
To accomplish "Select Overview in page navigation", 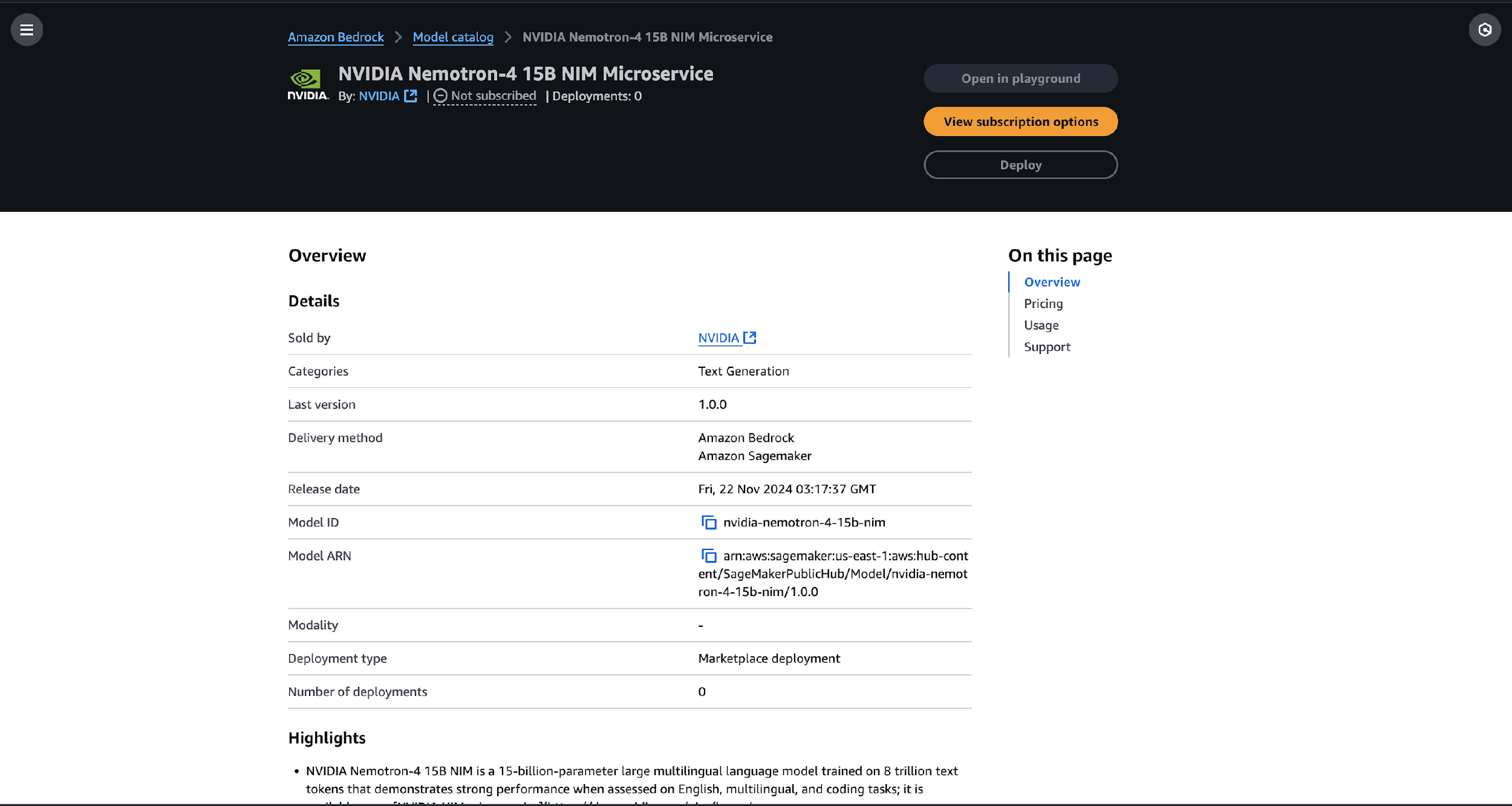I will [1051, 282].
